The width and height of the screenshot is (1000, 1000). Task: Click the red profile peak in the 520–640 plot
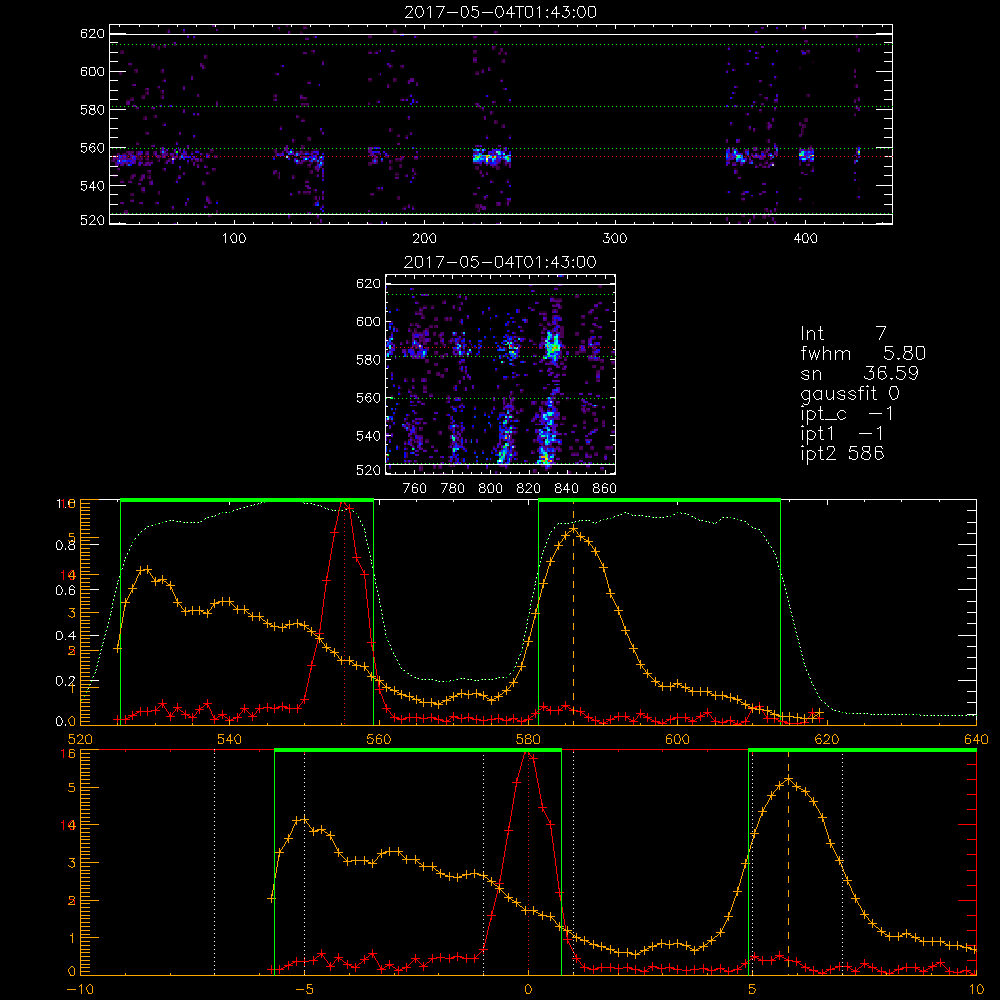click(344, 505)
